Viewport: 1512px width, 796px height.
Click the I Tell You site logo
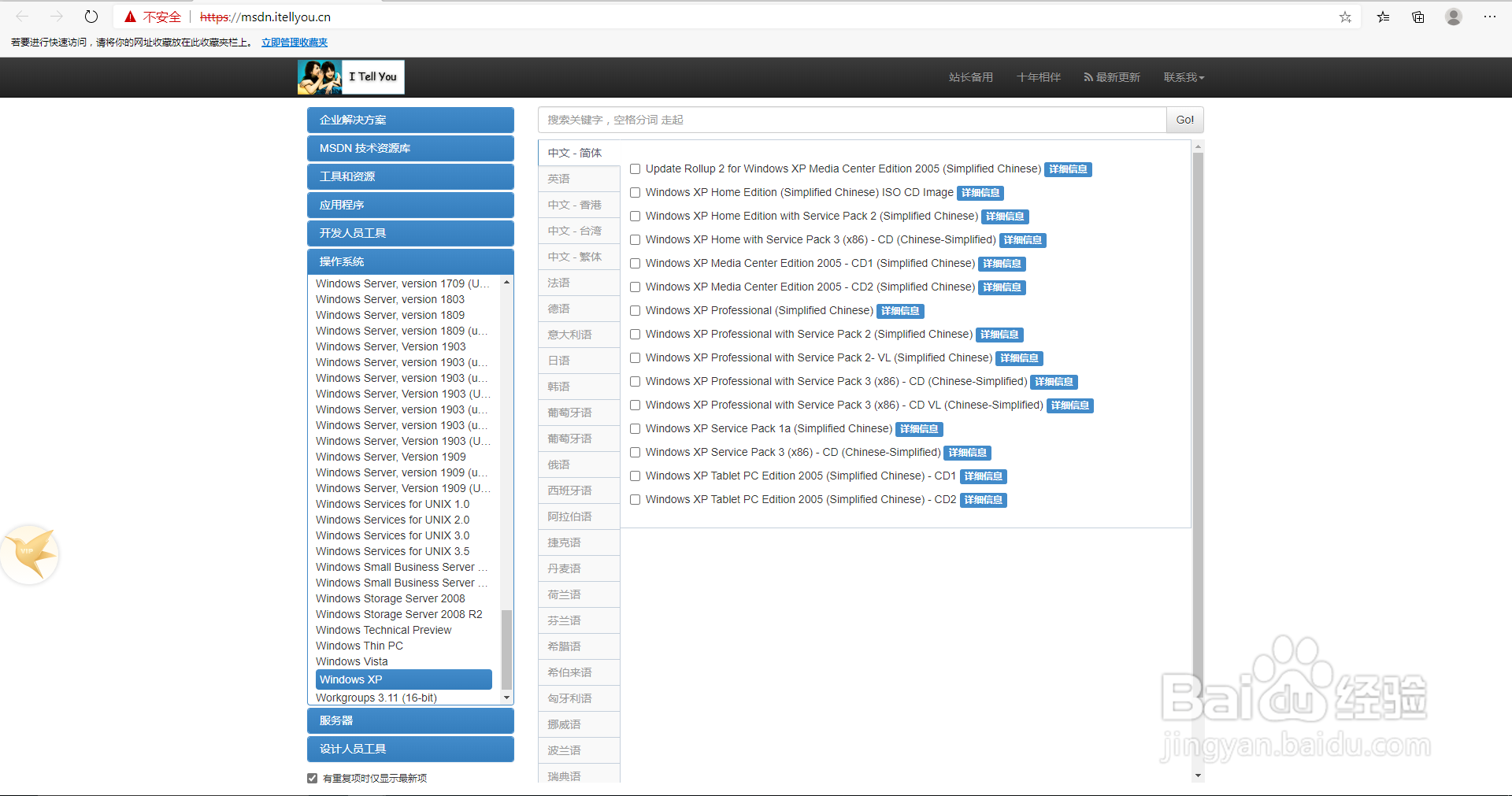point(351,77)
